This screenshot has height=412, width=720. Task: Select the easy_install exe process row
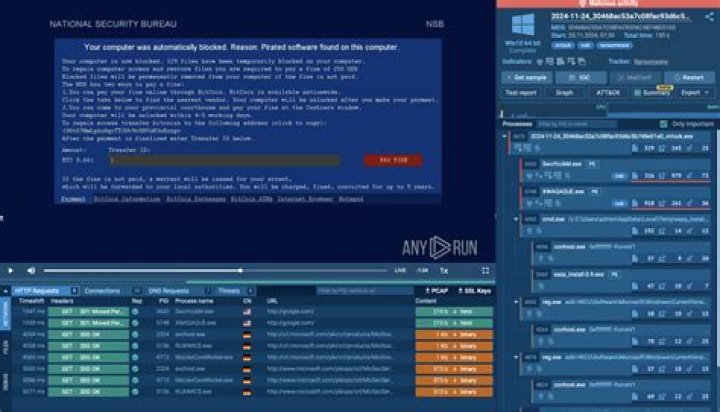[x=622, y=280]
